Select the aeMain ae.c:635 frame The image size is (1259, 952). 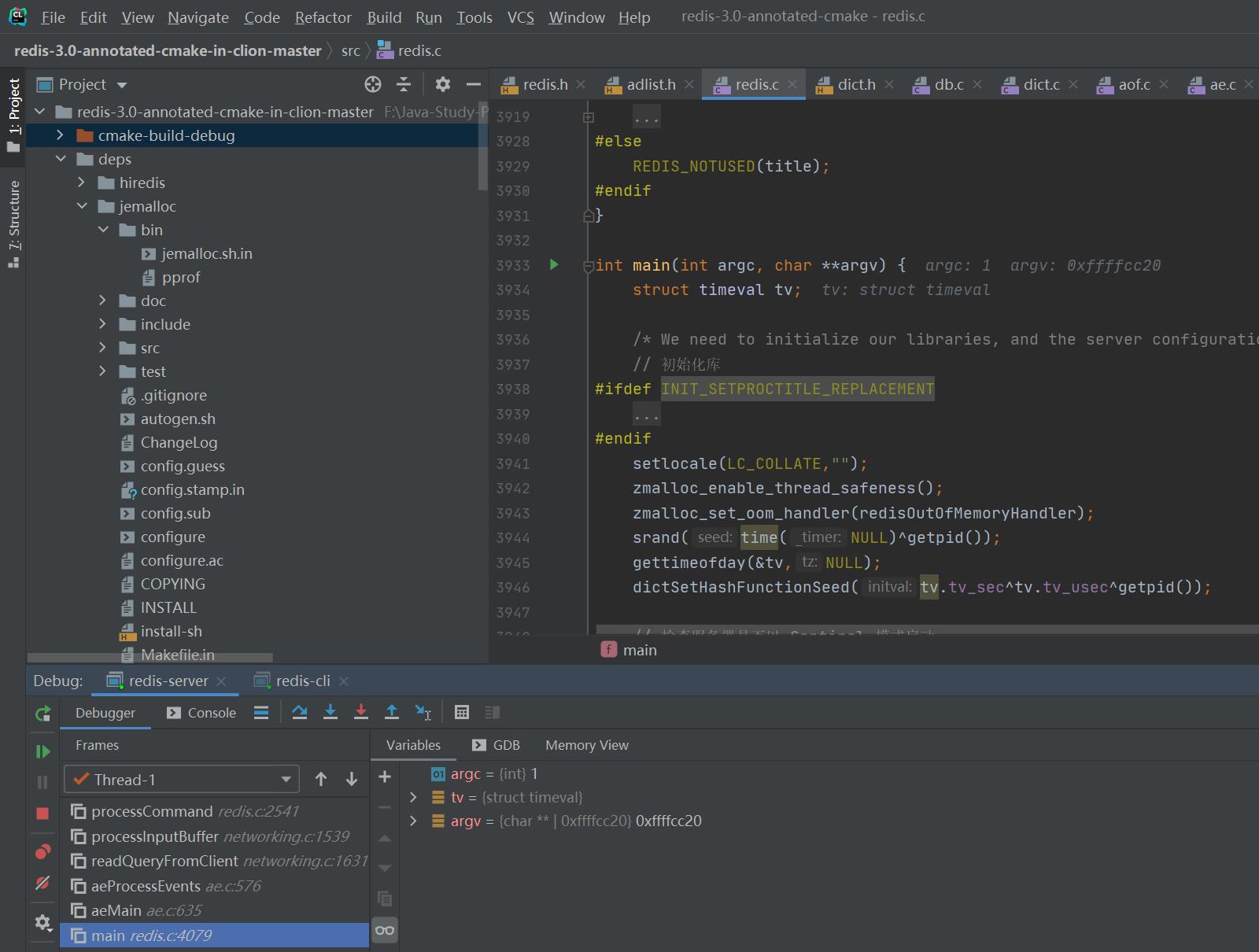point(214,910)
